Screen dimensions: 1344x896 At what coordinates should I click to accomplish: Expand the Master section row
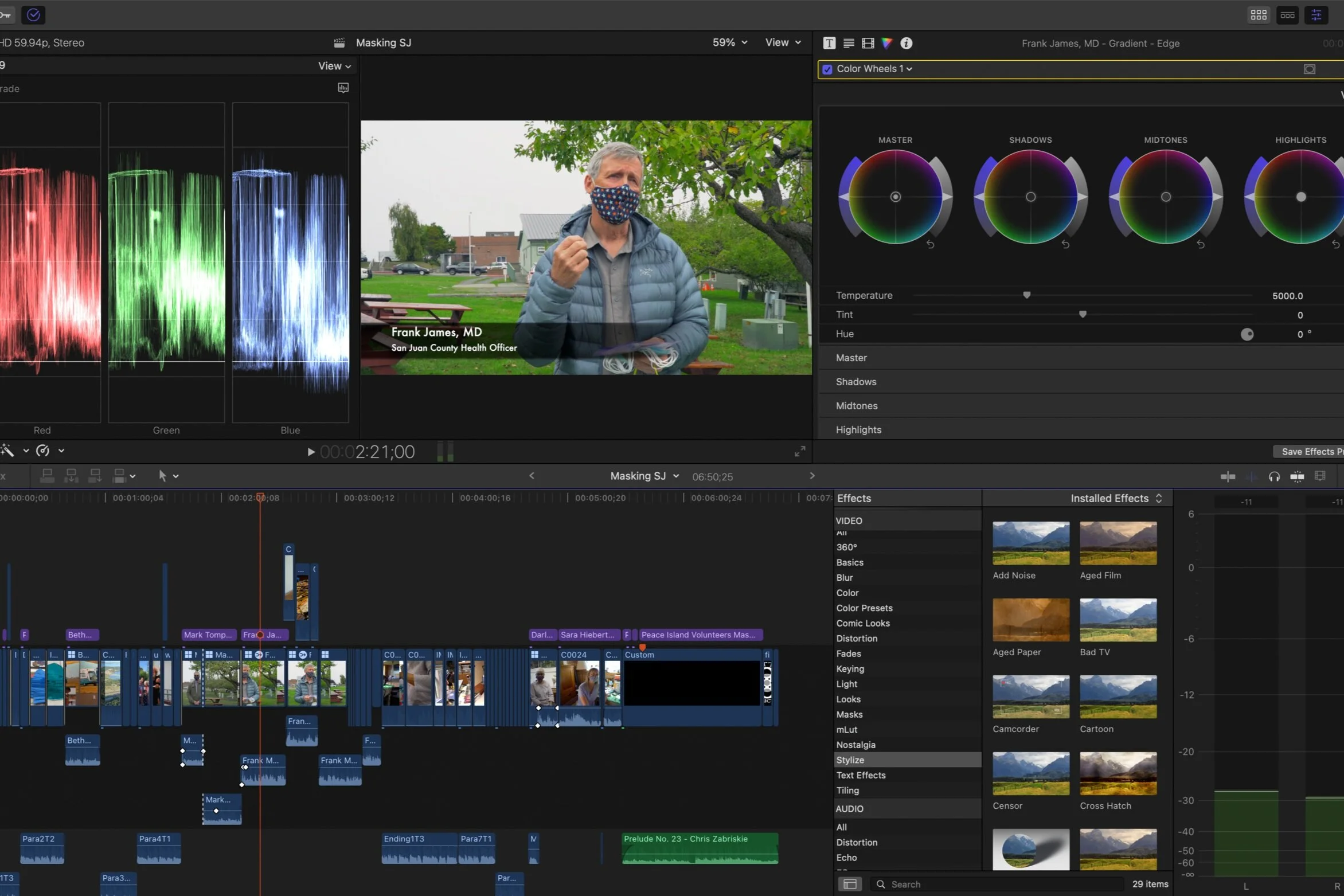click(1081, 358)
